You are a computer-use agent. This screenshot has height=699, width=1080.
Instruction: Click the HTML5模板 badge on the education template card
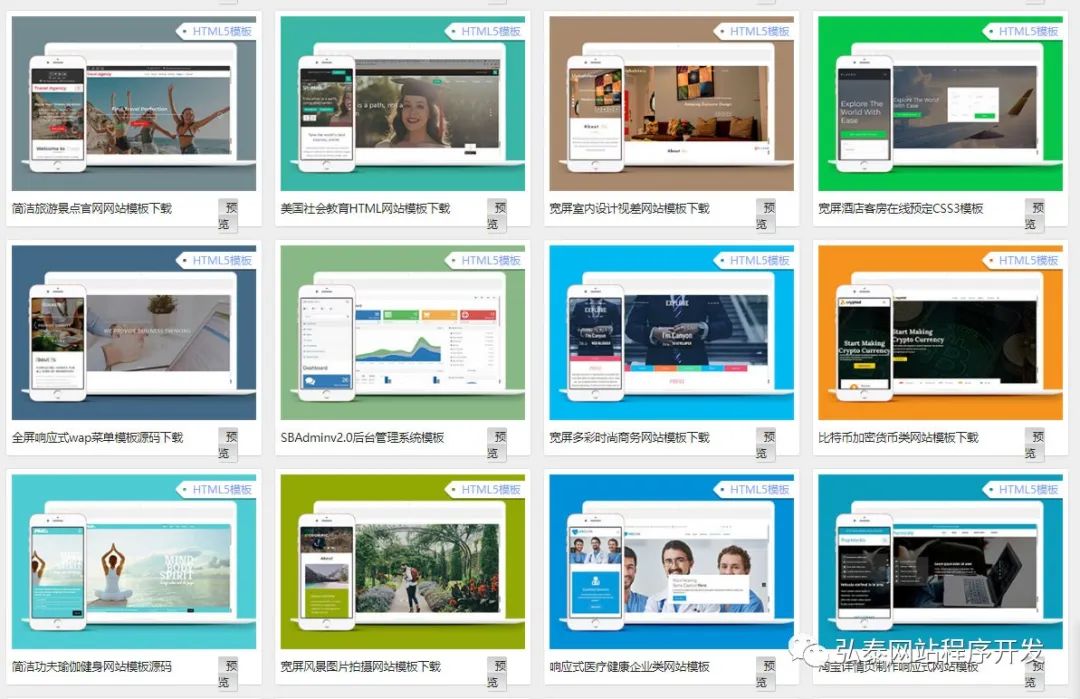[x=492, y=31]
